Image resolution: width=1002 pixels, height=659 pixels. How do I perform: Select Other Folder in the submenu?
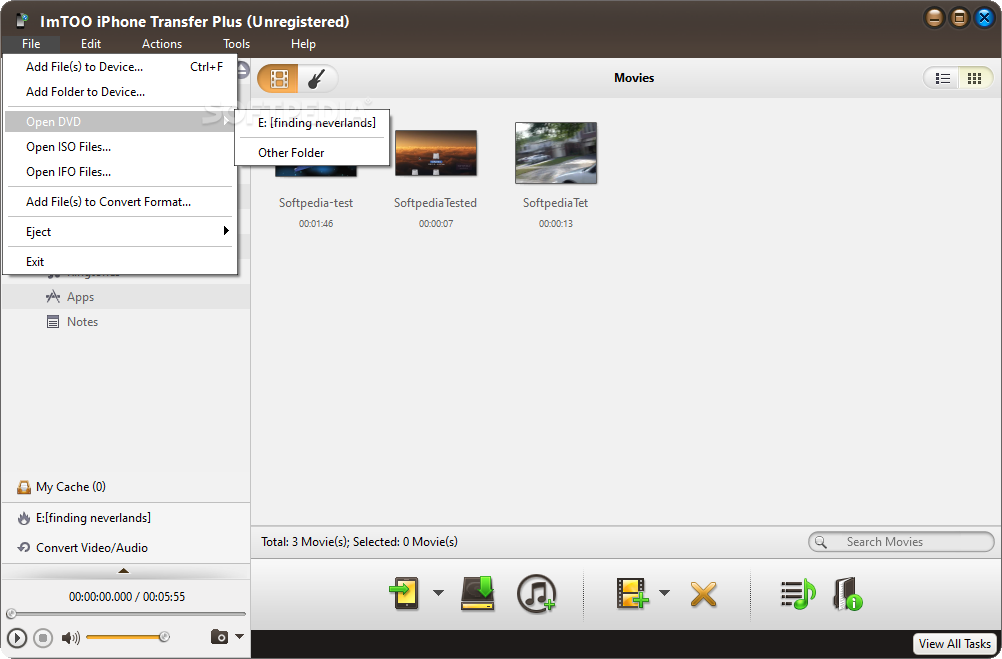(312, 153)
